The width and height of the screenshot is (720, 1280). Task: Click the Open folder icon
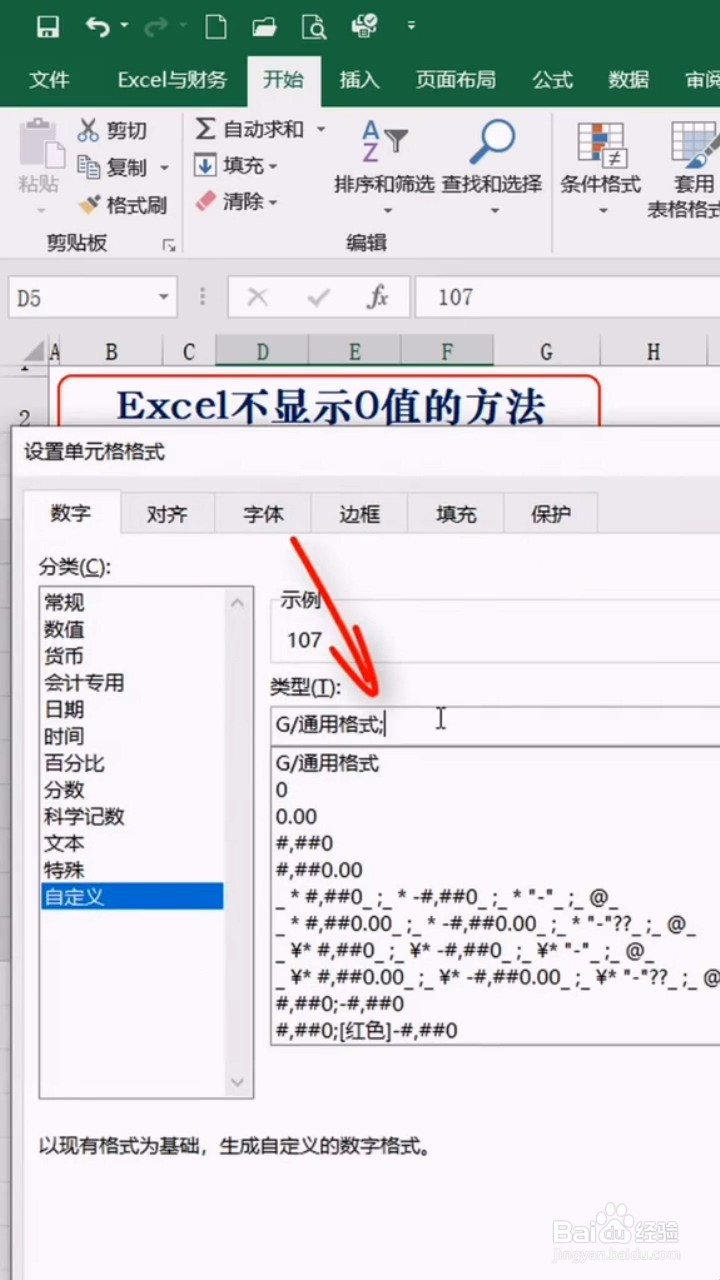tap(264, 27)
